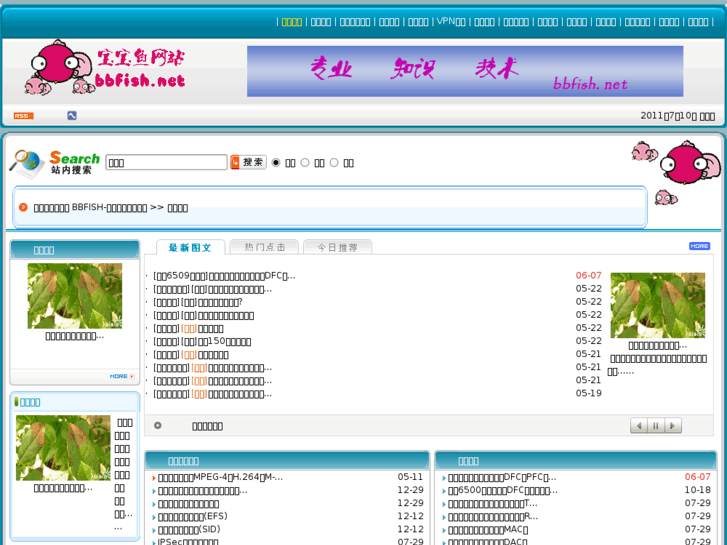Select the middle search scope radio button
Image resolution: width=727 pixels, height=545 pixels.
(305, 162)
